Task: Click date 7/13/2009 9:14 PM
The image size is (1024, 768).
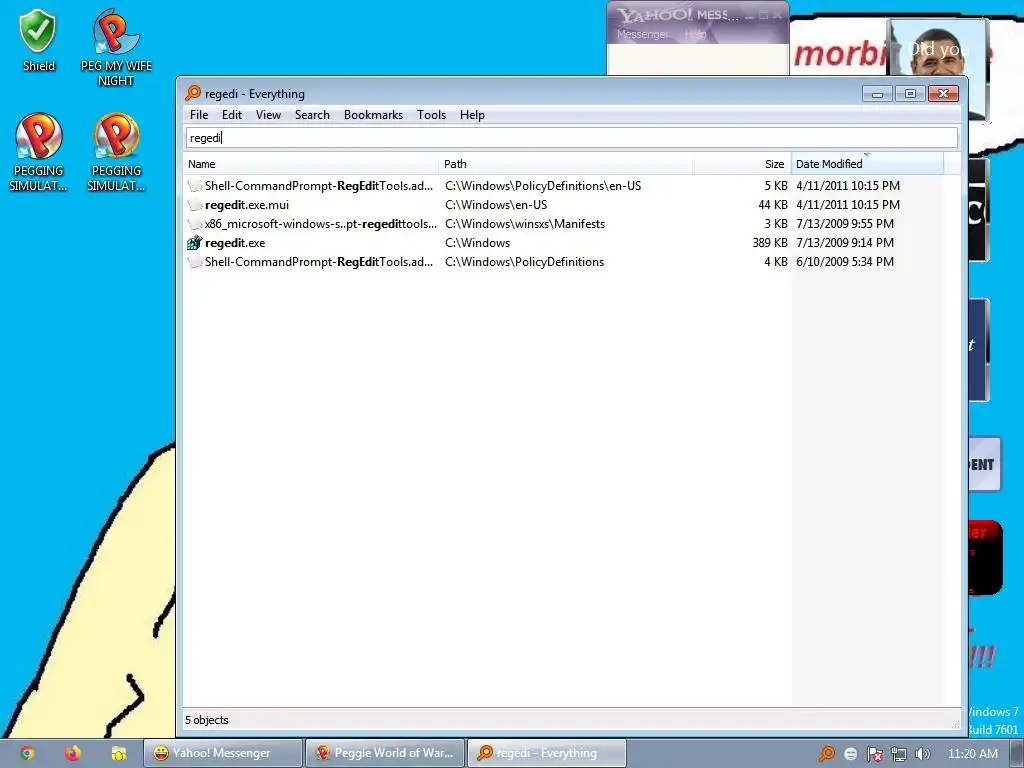Action: point(845,243)
